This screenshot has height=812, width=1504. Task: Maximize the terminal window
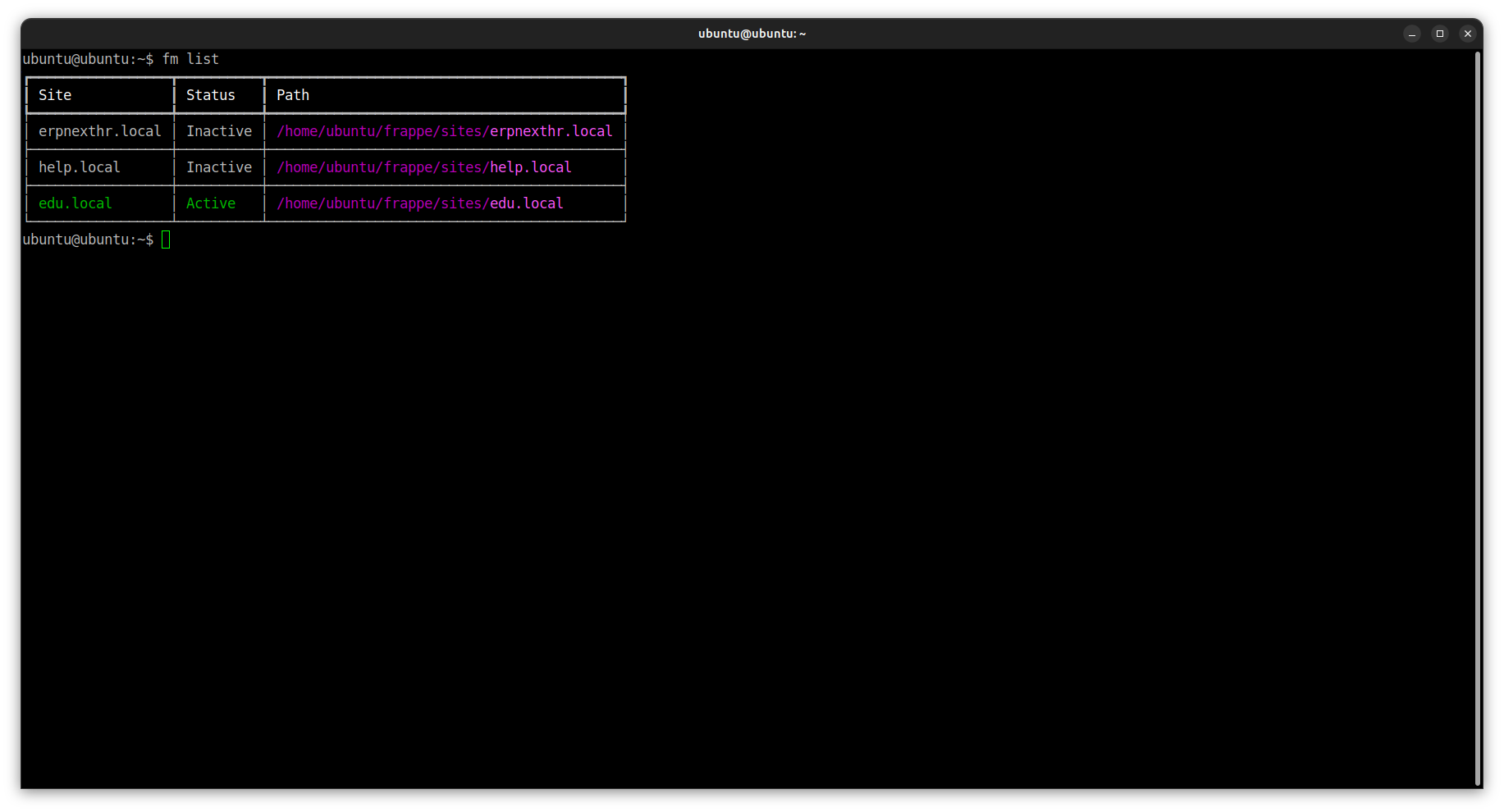[1439, 34]
